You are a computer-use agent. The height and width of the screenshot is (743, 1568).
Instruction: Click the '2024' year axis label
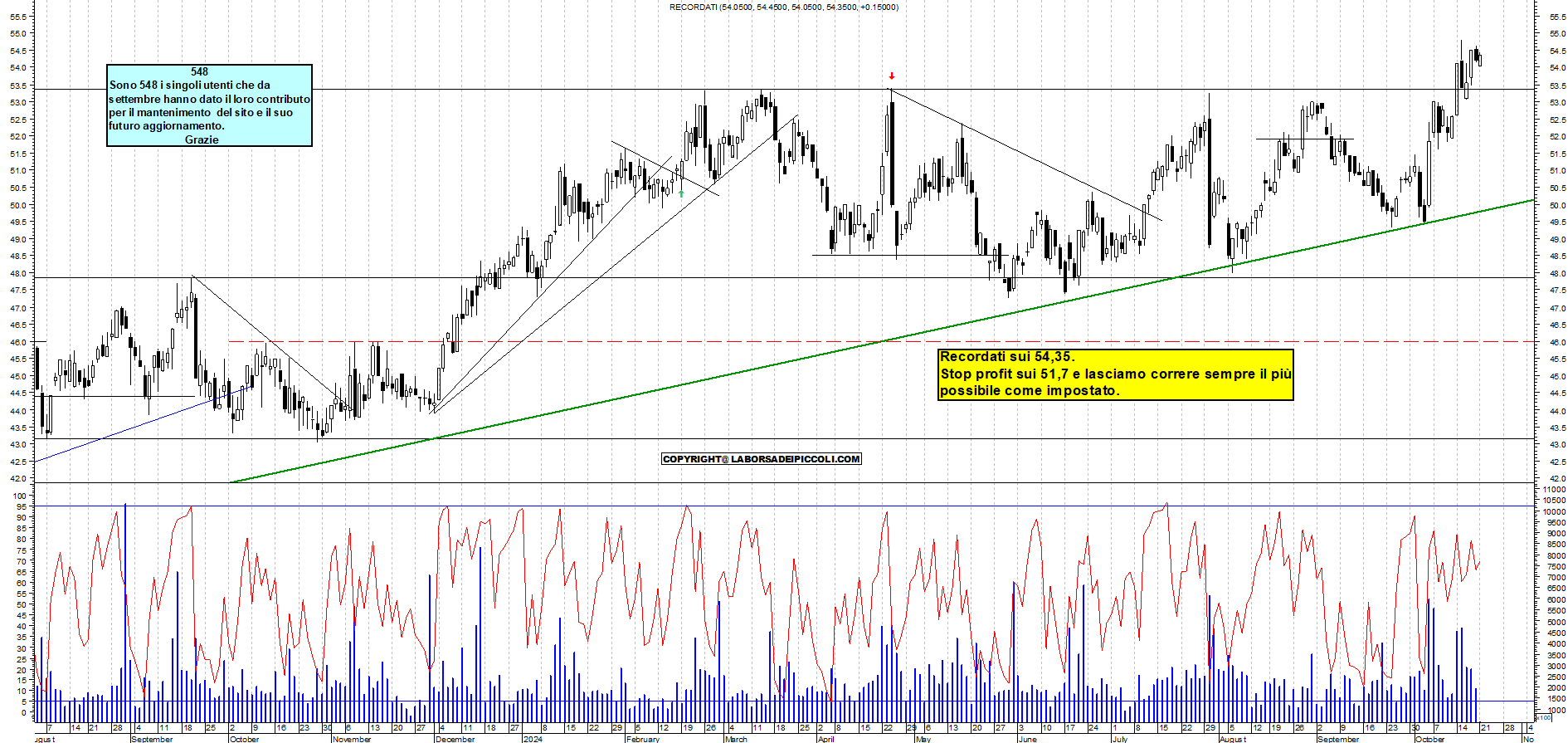point(533,739)
